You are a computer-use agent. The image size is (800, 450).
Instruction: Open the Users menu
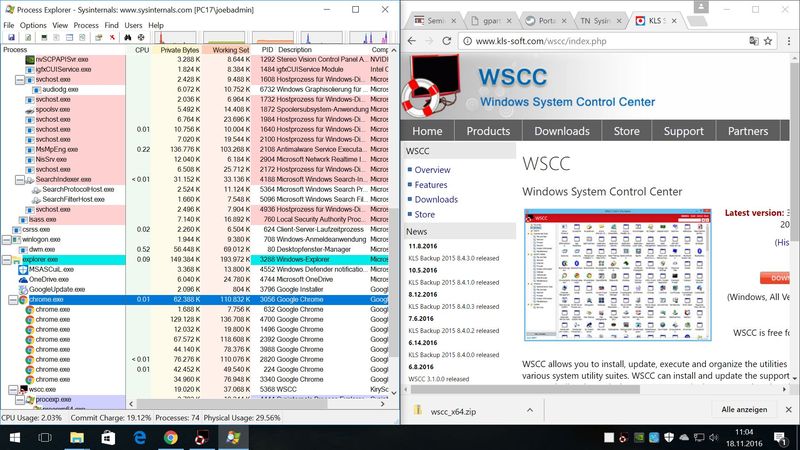pyautogui.click(x=133, y=25)
